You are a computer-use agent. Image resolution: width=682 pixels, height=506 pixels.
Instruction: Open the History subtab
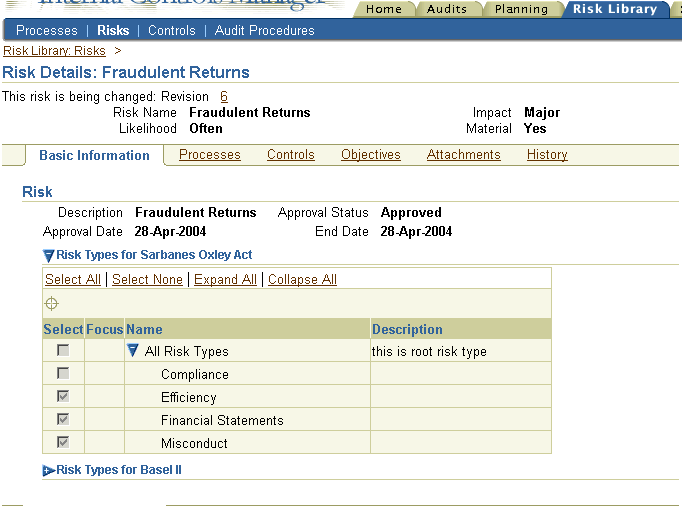(x=547, y=154)
